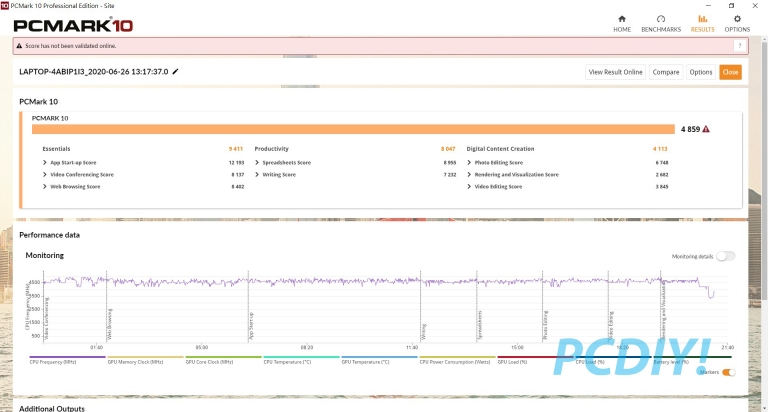Click the Web Browsing timeline marker
This screenshot has width=768, height=412.
coord(110,324)
